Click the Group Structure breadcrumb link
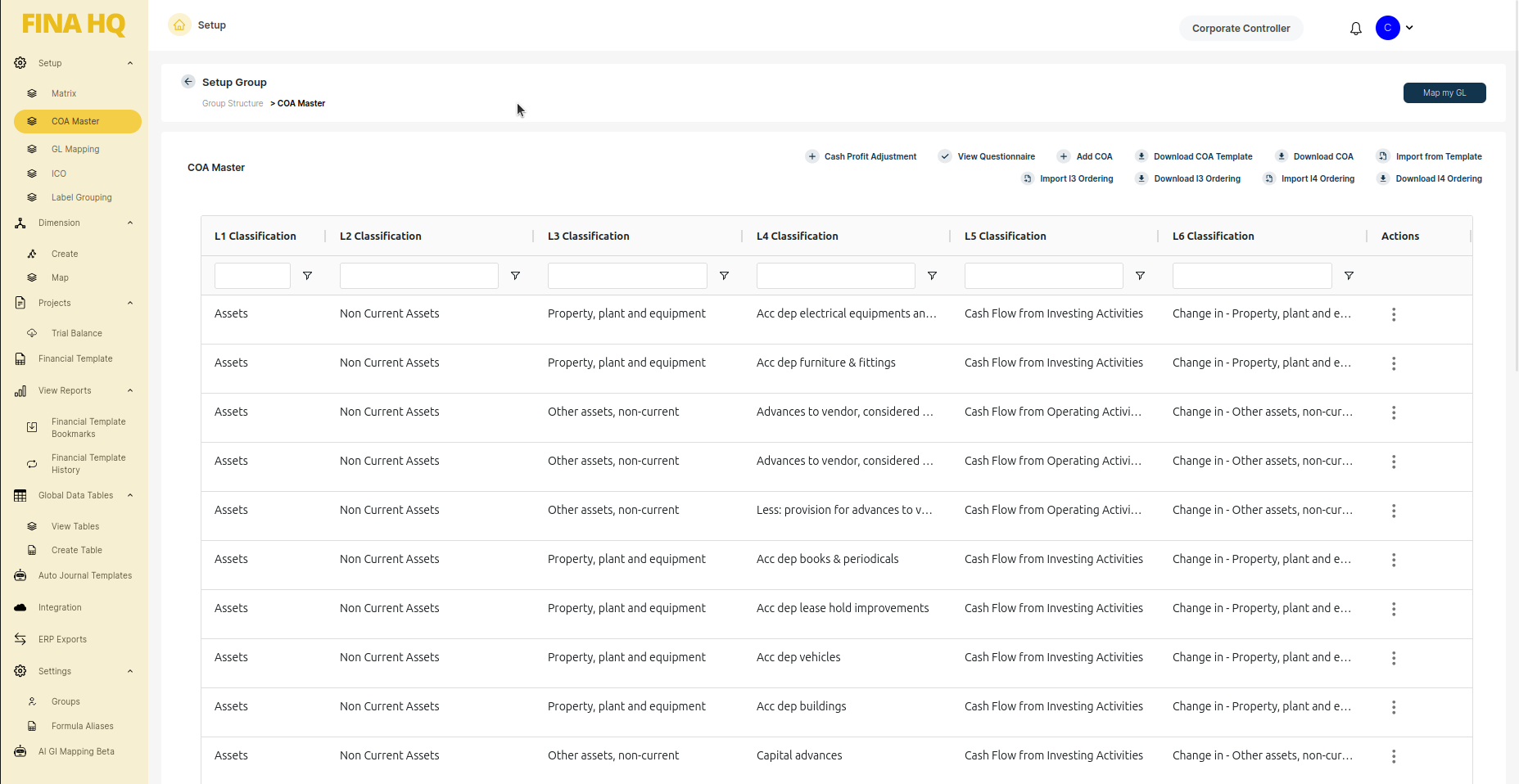1519x784 pixels. coord(233,104)
